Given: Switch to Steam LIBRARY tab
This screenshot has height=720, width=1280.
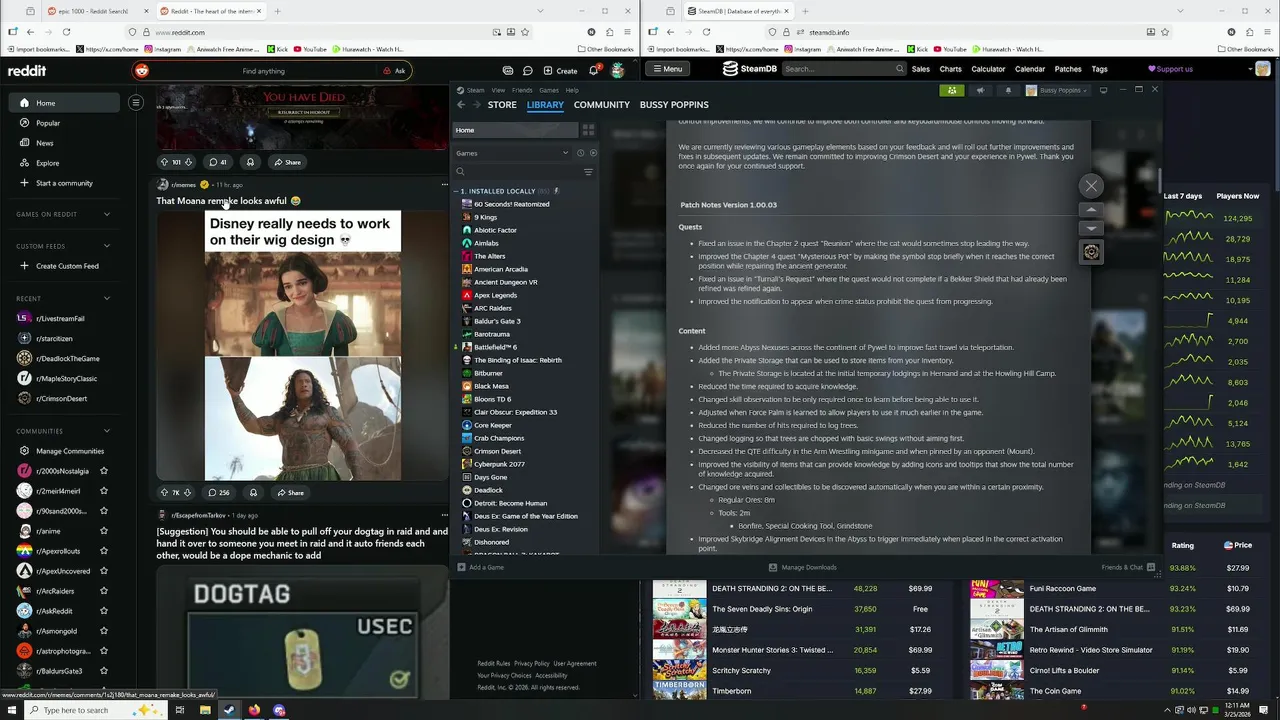Looking at the screenshot, I should tap(545, 105).
